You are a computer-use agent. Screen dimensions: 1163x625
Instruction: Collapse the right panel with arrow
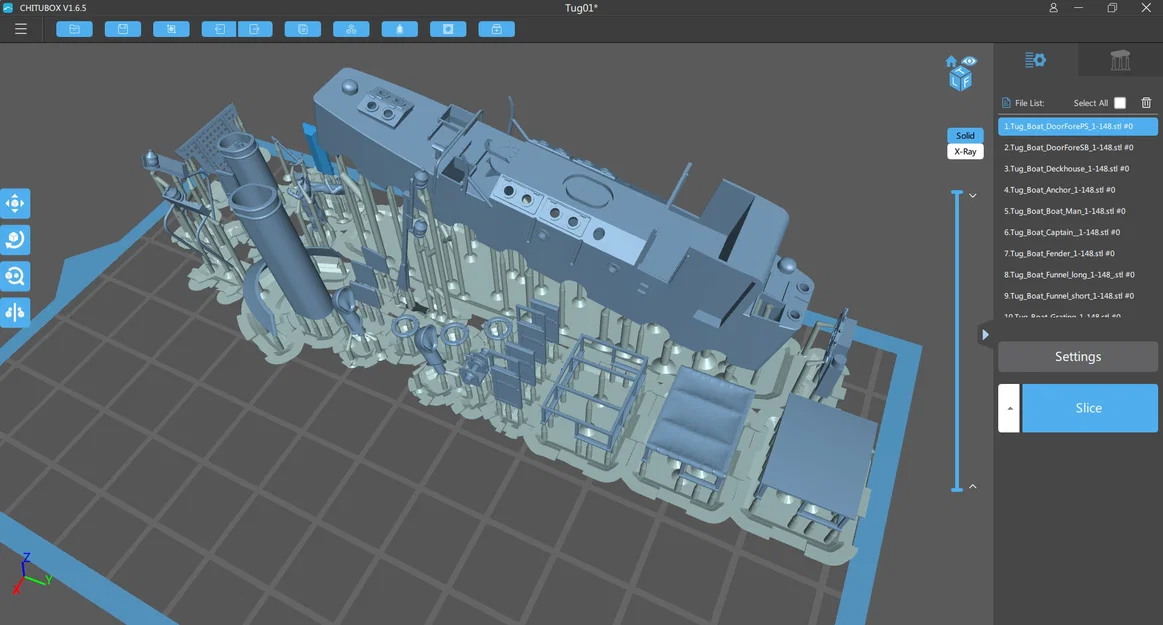985,334
